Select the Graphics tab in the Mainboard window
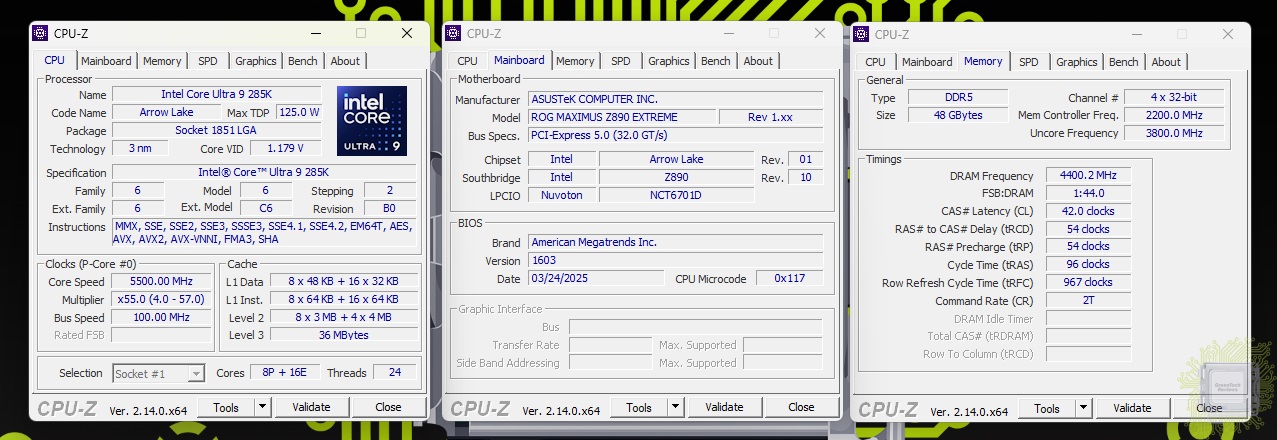The width and height of the screenshot is (1277, 440). pos(668,61)
